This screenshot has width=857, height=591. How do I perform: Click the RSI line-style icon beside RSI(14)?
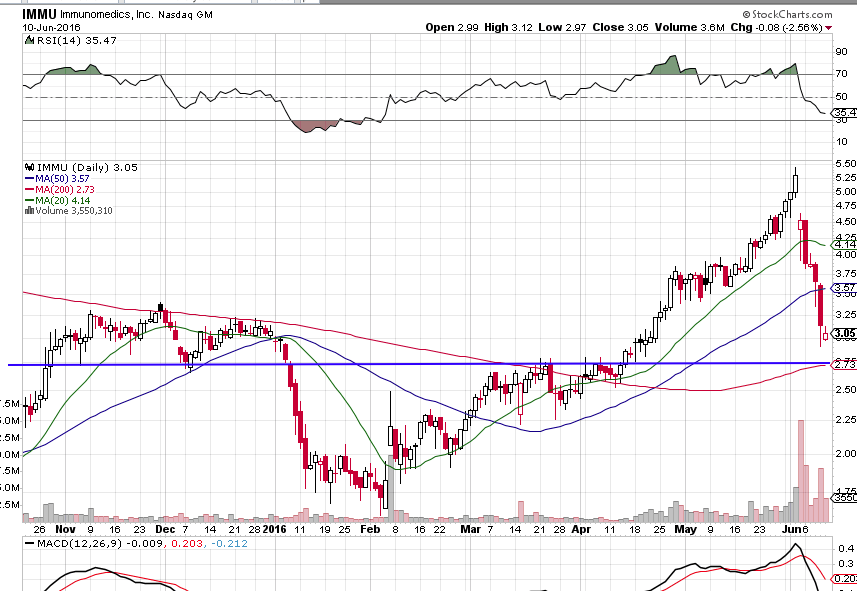29,40
